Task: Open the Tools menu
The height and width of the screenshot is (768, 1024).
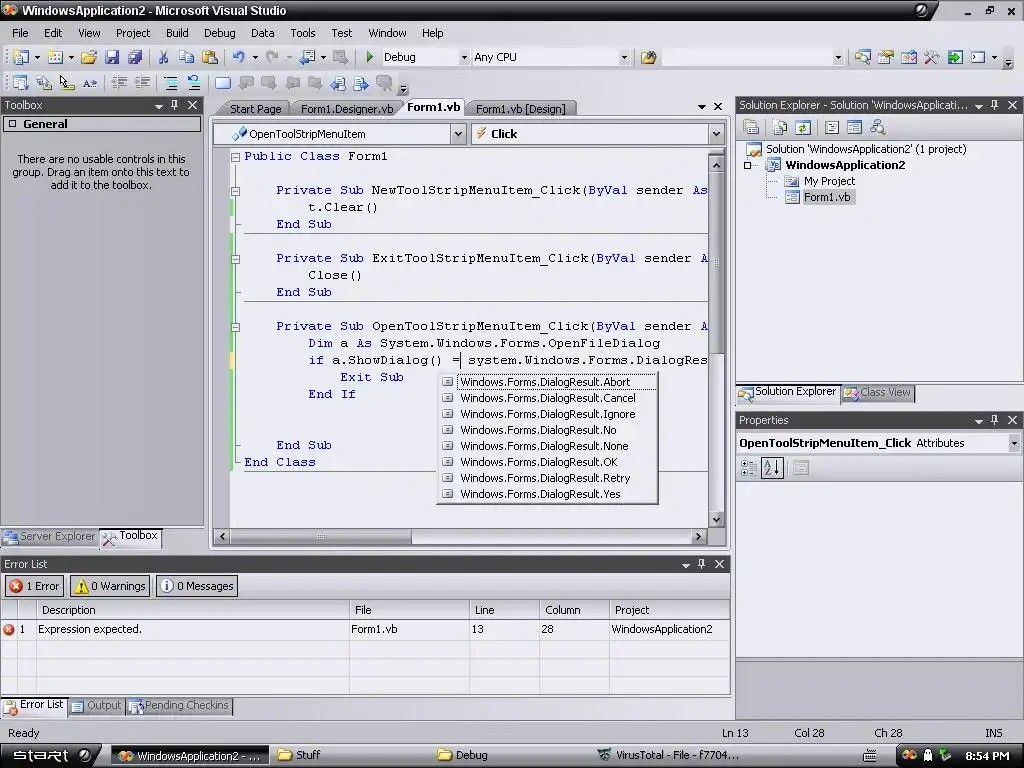Action: pyautogui.click(x=302, y=33)
